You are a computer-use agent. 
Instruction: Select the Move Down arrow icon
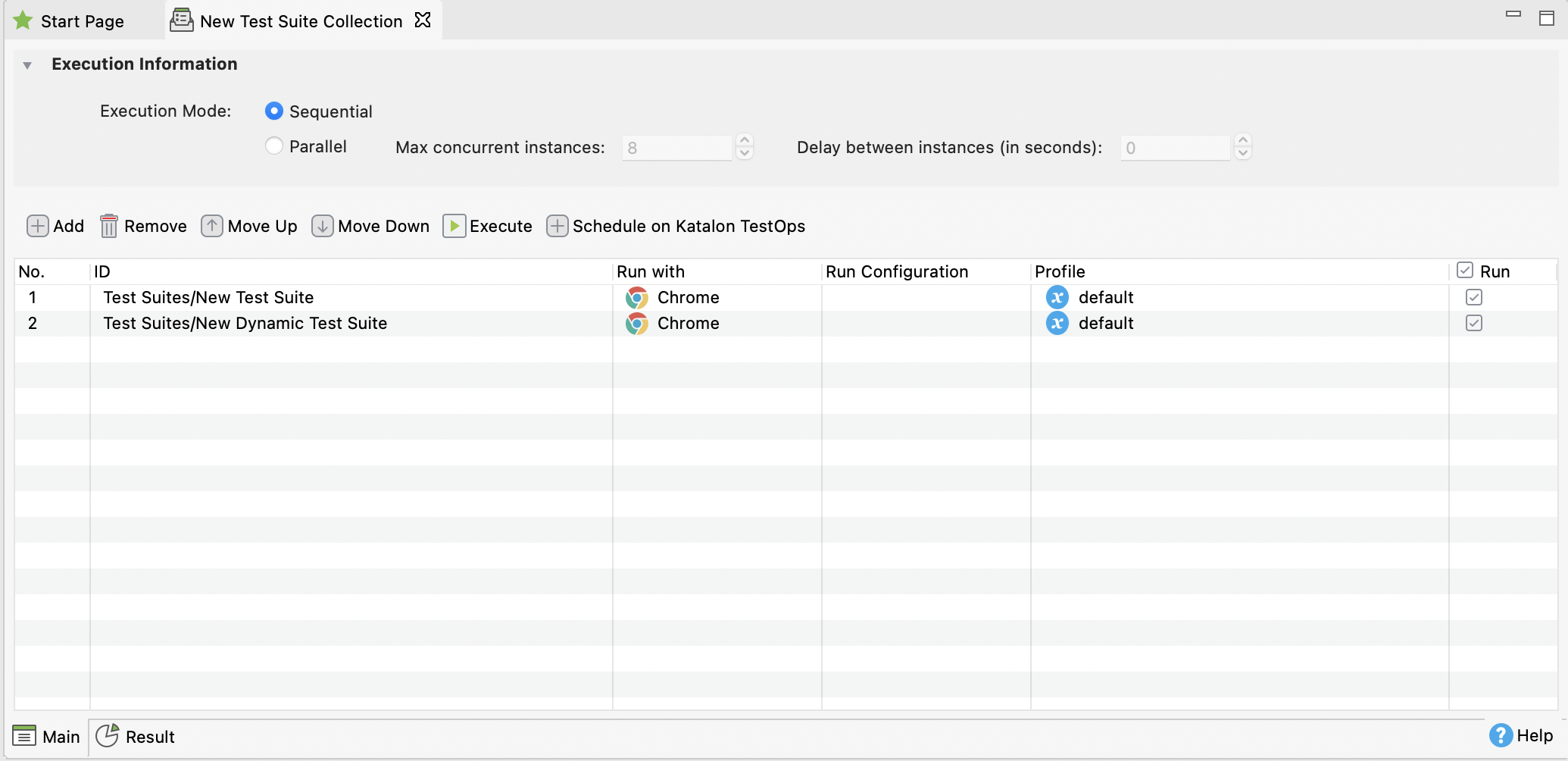(x=322, y=226)
